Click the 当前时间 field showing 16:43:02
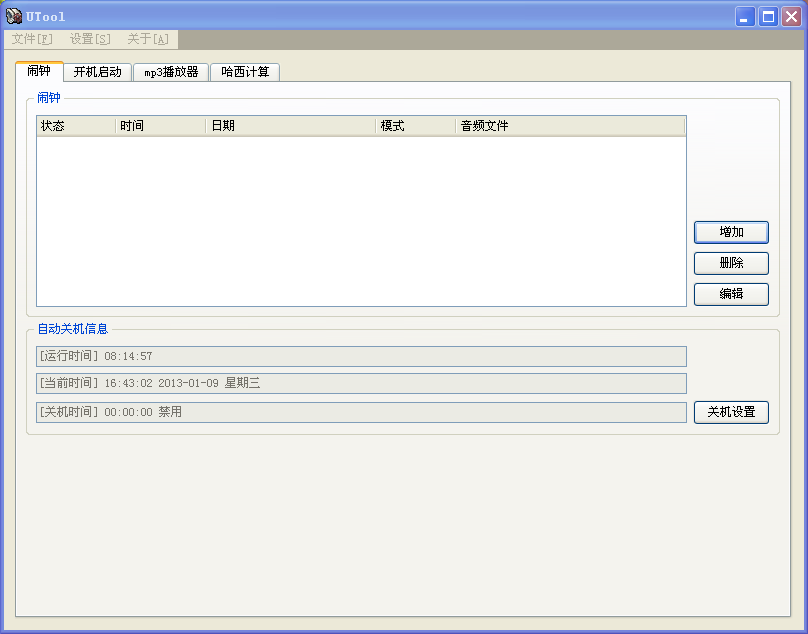 361,383
